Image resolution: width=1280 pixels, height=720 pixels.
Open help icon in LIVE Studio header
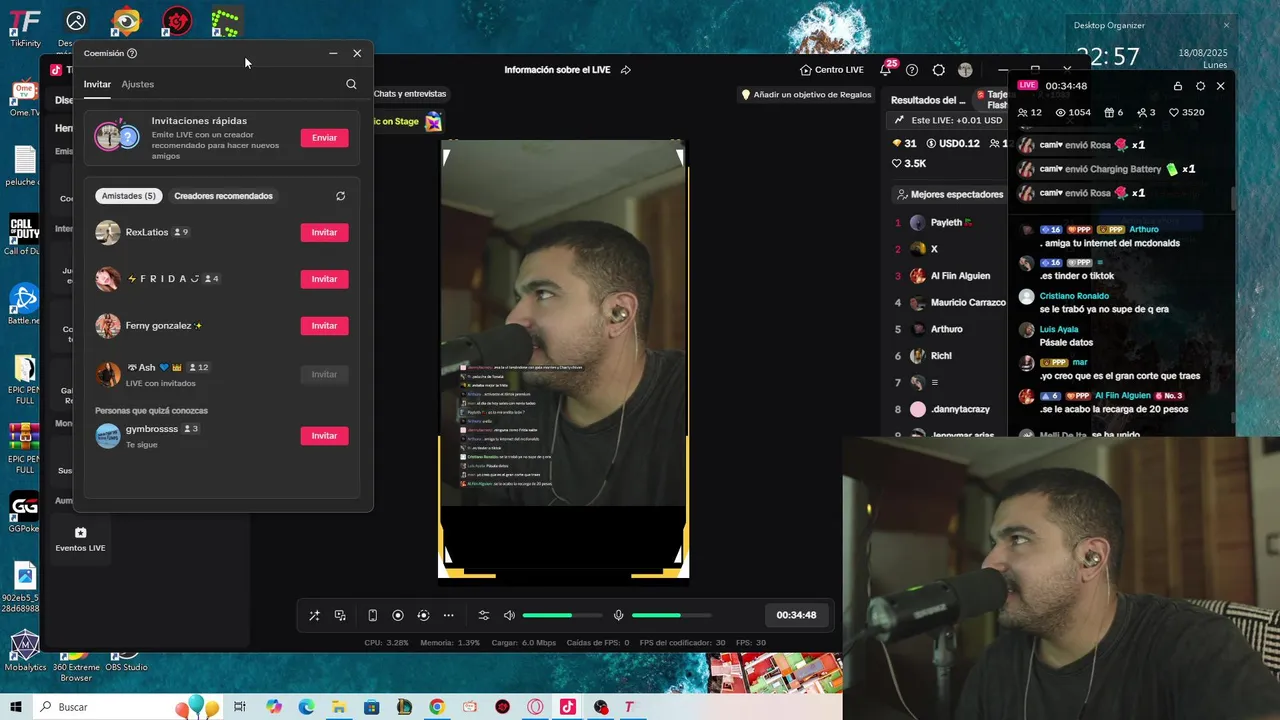[912, 70]
